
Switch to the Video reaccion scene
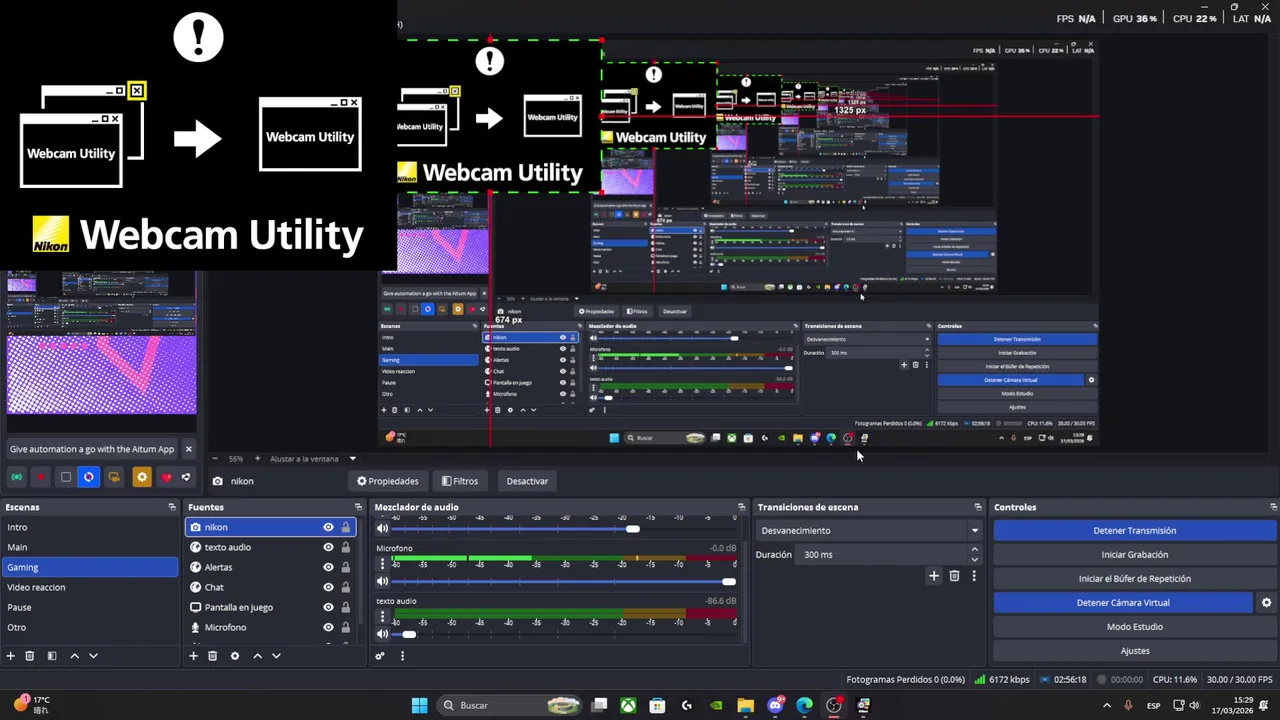[90, 587]
